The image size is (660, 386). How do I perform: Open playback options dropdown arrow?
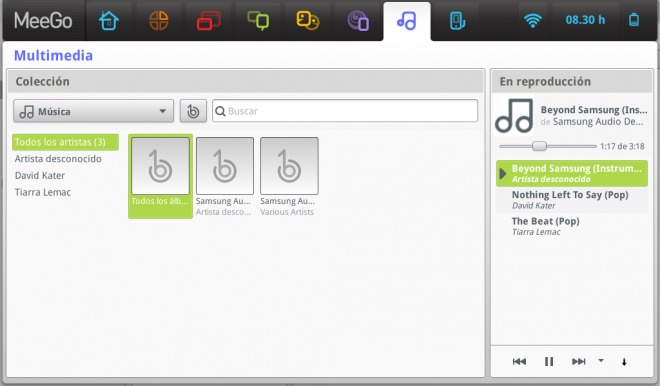point(601,360)
